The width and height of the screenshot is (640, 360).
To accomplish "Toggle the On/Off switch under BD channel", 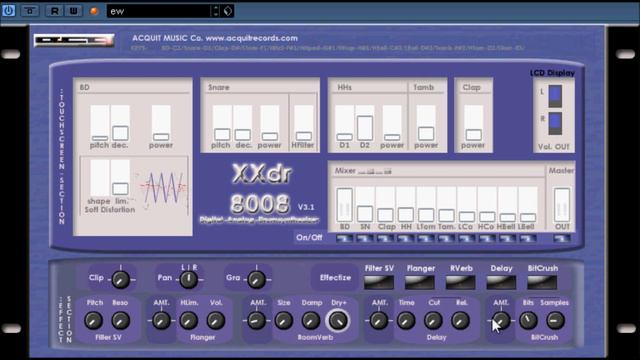I will pyautogui.click(x=344, y=238).
